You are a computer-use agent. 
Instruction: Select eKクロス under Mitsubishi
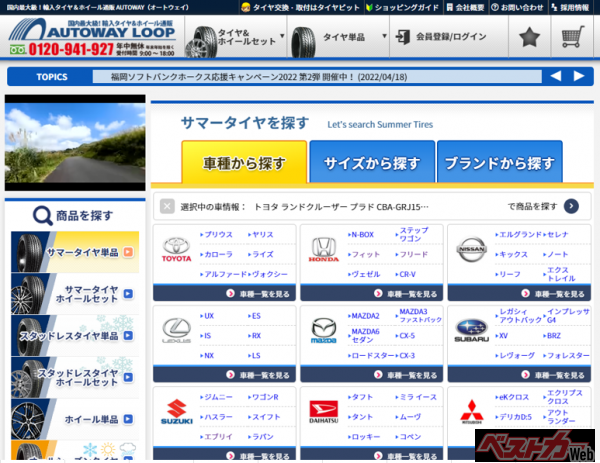pos(512,397)
